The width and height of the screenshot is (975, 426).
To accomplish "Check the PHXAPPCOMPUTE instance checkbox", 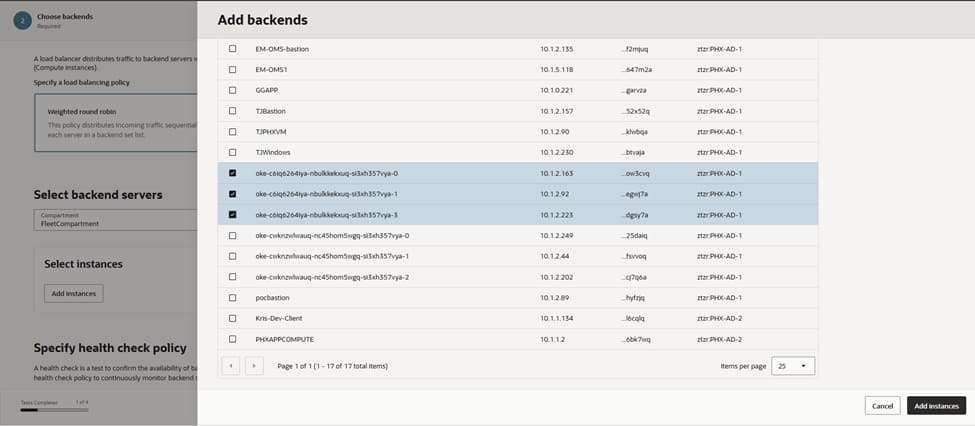I will pos(233,339).
